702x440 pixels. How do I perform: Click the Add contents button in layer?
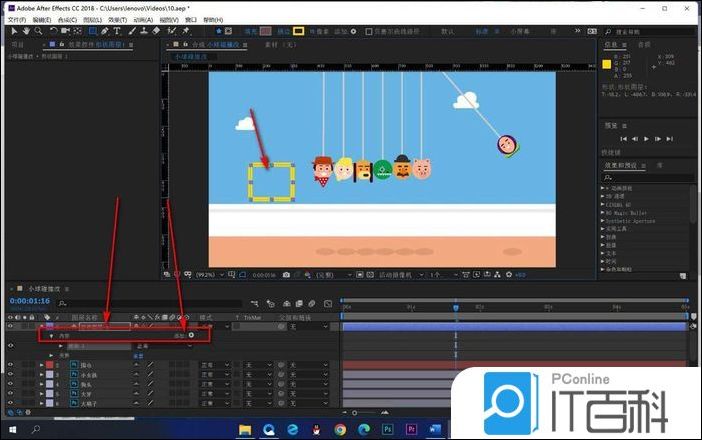click(191, 336)
